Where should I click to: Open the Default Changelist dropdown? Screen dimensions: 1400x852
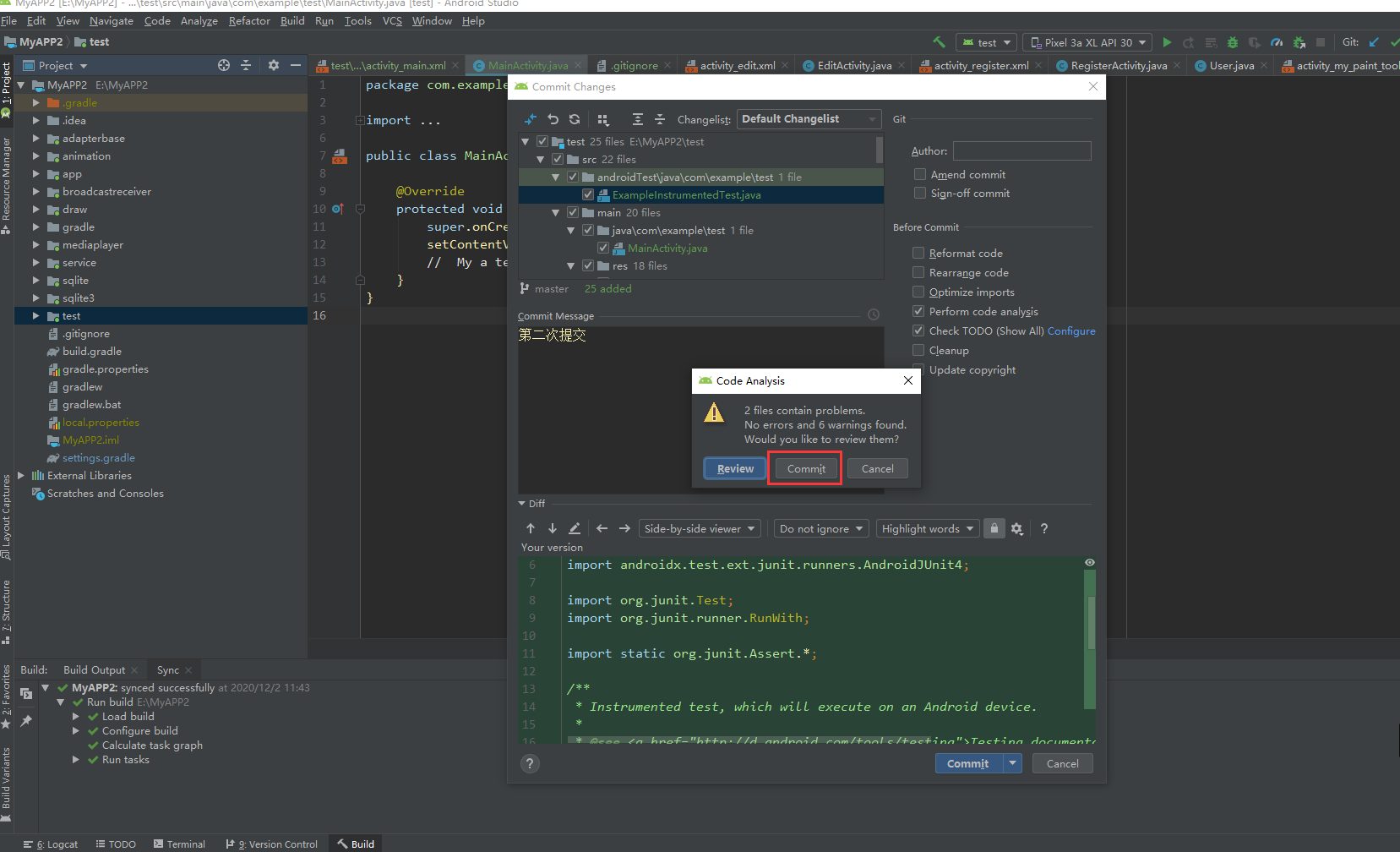(x=809, y=119)
